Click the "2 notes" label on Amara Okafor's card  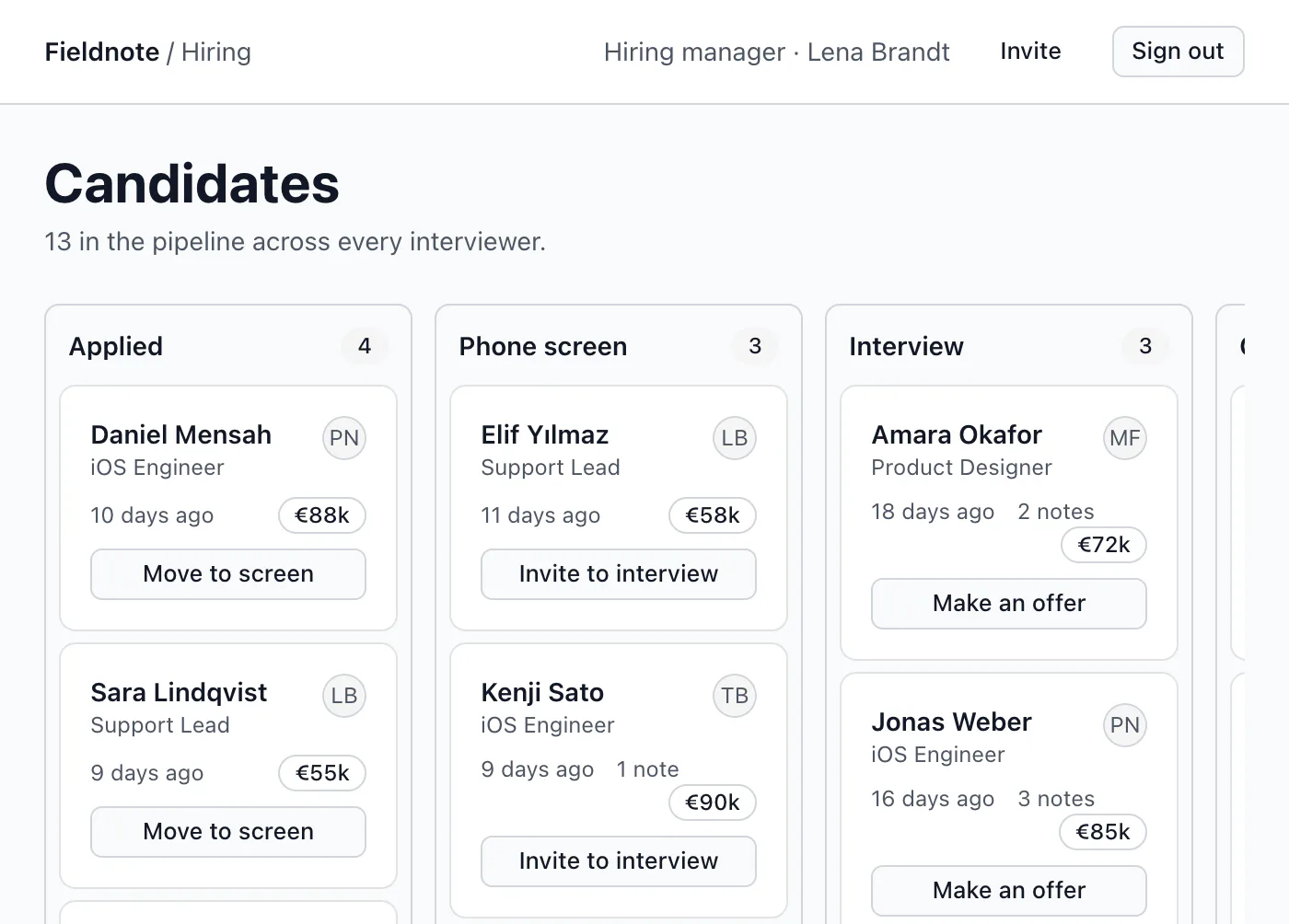(x=1056, y=512)
